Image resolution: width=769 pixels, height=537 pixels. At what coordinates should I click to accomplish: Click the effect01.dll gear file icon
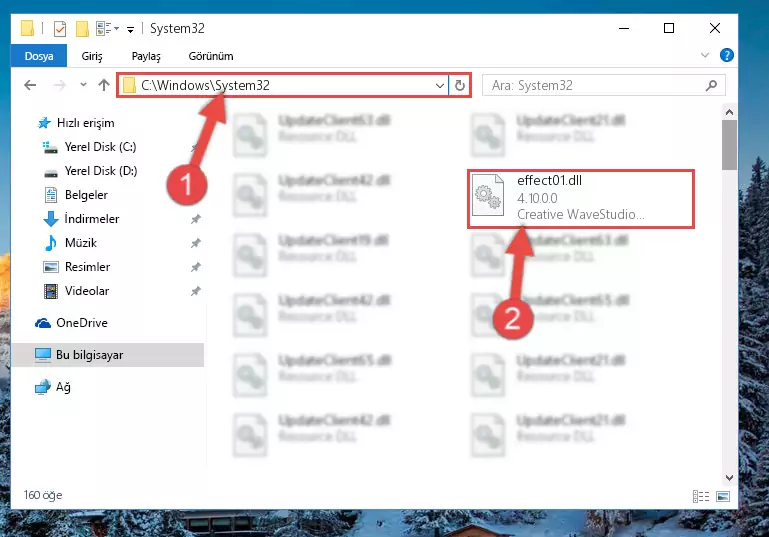(487, 195)
